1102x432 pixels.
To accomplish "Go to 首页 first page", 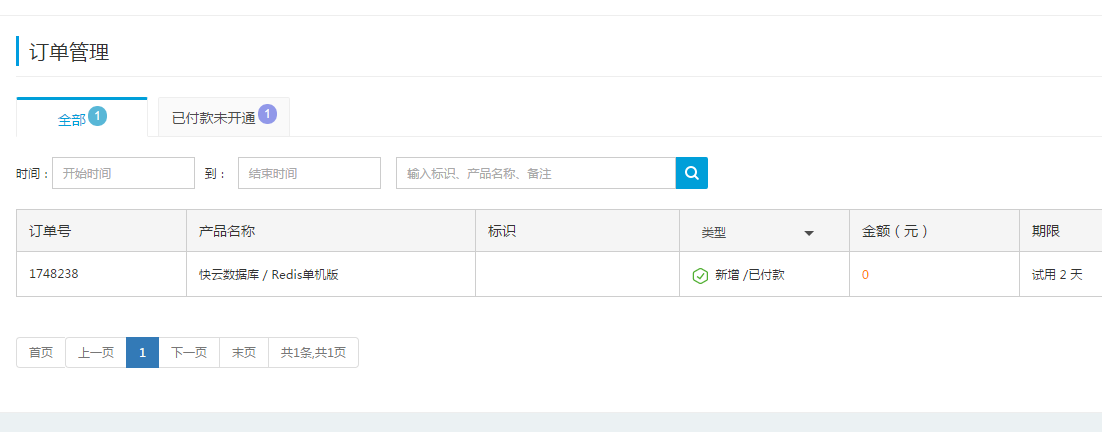I will pos(41,352).
